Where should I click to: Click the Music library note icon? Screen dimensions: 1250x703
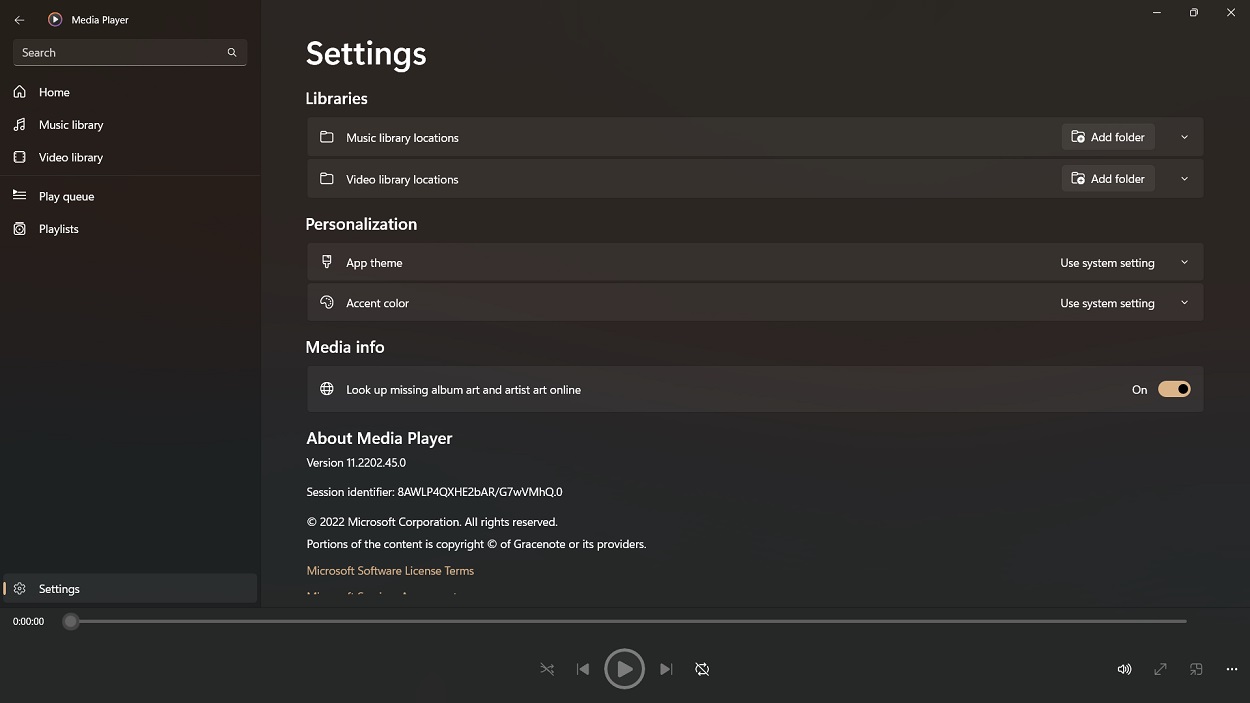pyautogui.click(x=19, y=125)
